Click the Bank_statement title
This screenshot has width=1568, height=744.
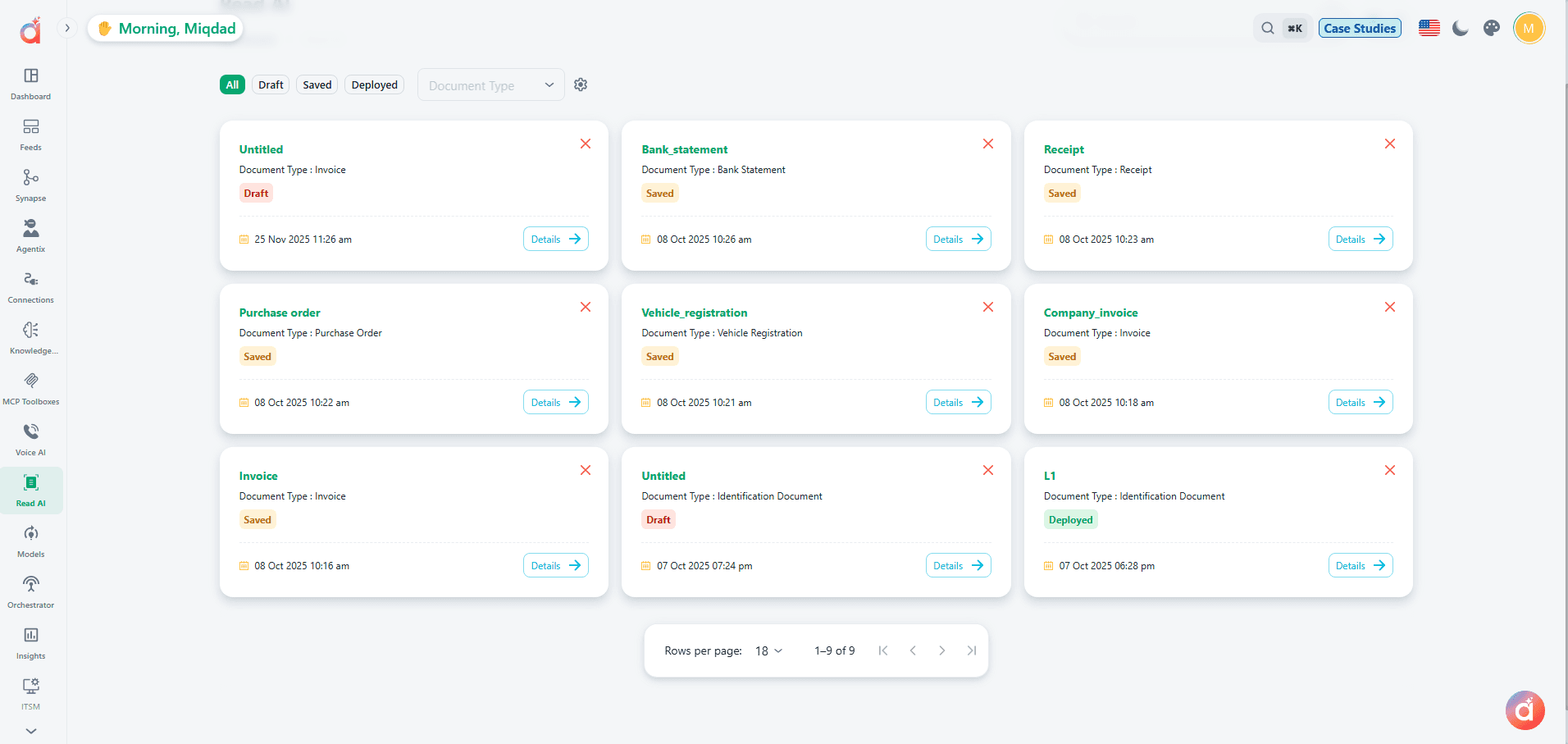pos(685,149)
